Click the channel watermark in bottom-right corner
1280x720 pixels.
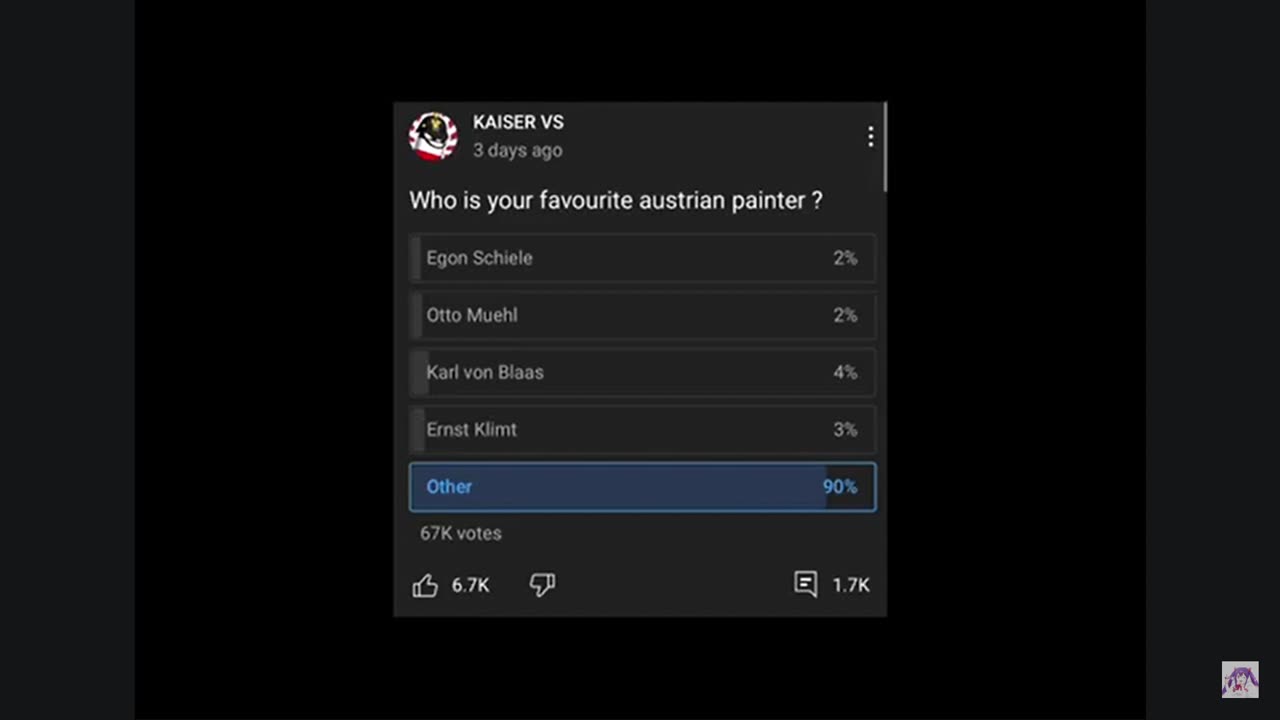click(x=1239, y=680)
